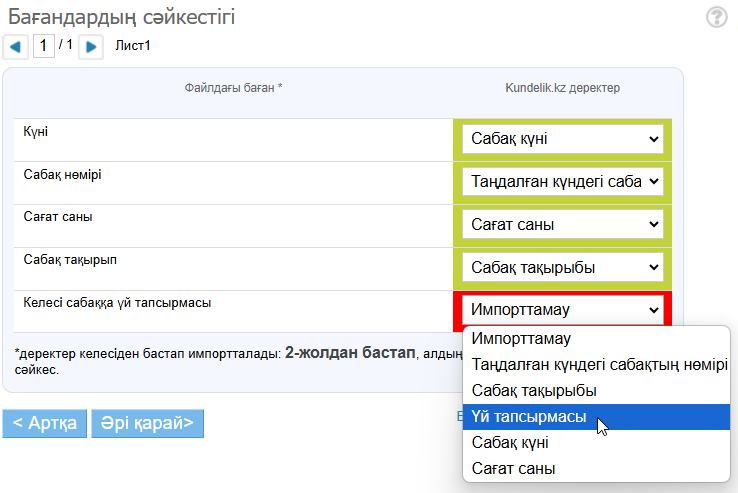Open the dropdown for the Күні row
Screen dimensions: 738x493
[x=562, y=139]
